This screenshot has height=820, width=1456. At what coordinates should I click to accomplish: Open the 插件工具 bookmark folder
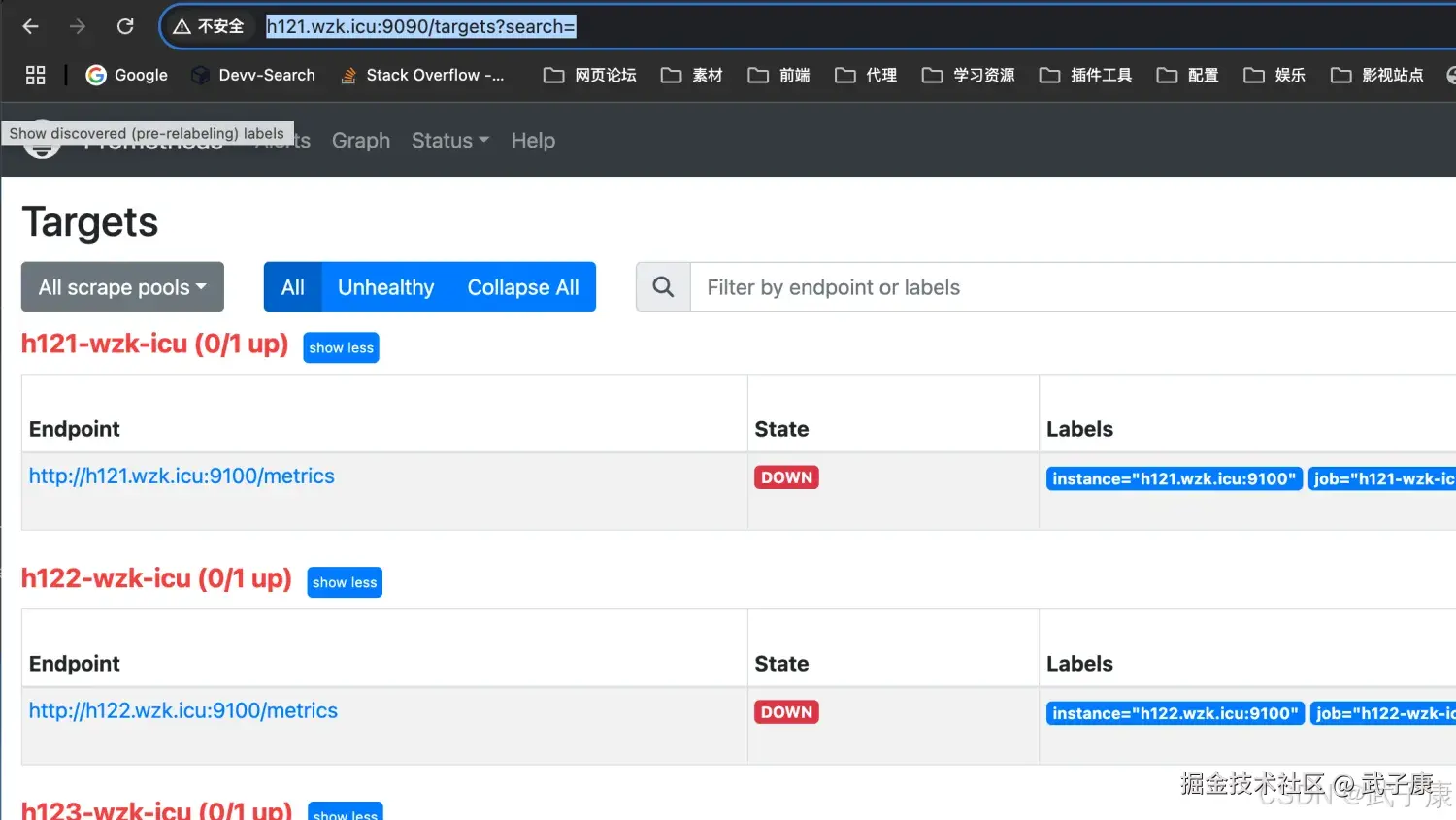pos(1086,75)
